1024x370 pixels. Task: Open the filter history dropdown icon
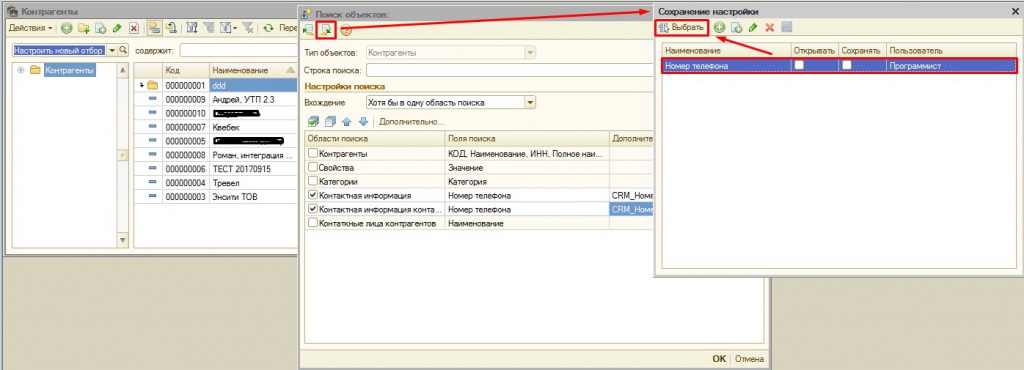tap(228, 28)
